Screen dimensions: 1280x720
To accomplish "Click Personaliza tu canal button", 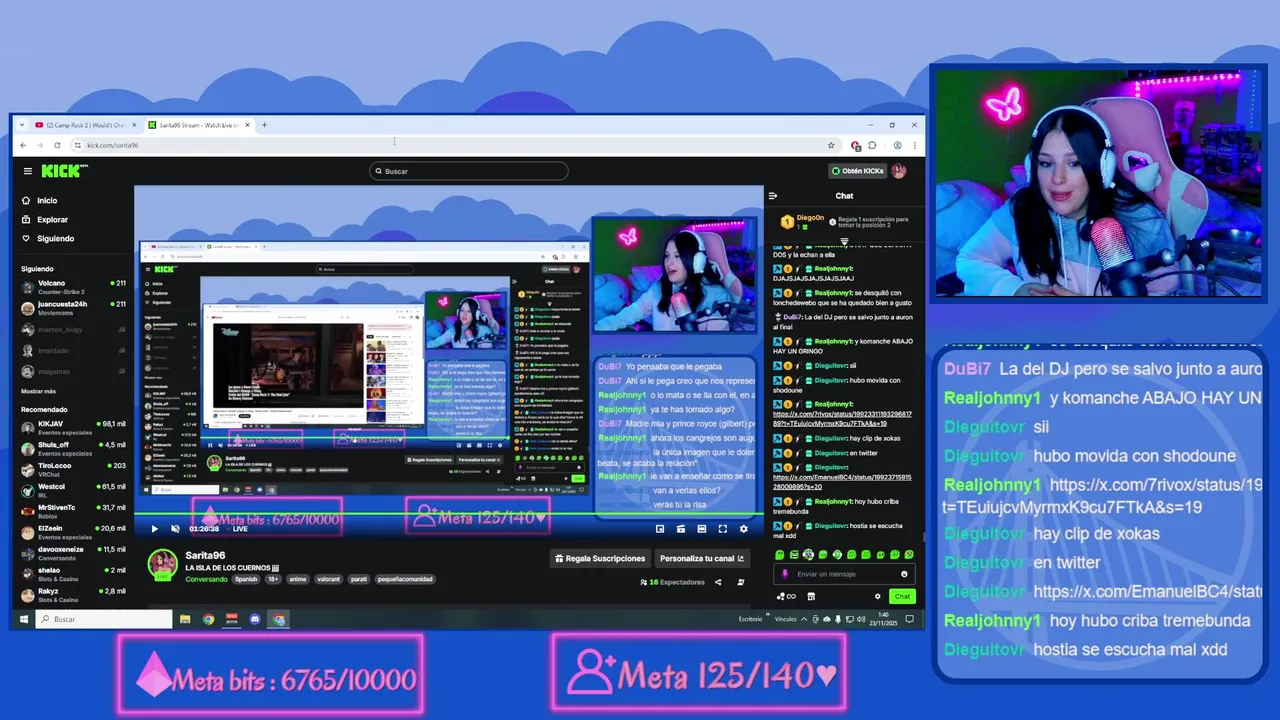I will [702, 558].
